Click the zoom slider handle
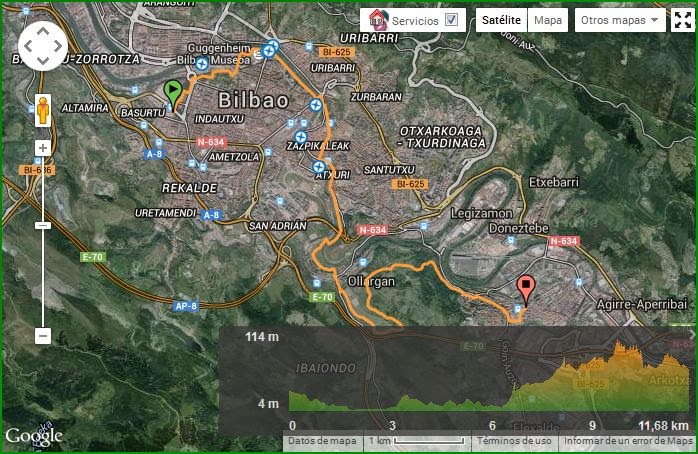Viewport: 698px width, 454px height. 43,226
